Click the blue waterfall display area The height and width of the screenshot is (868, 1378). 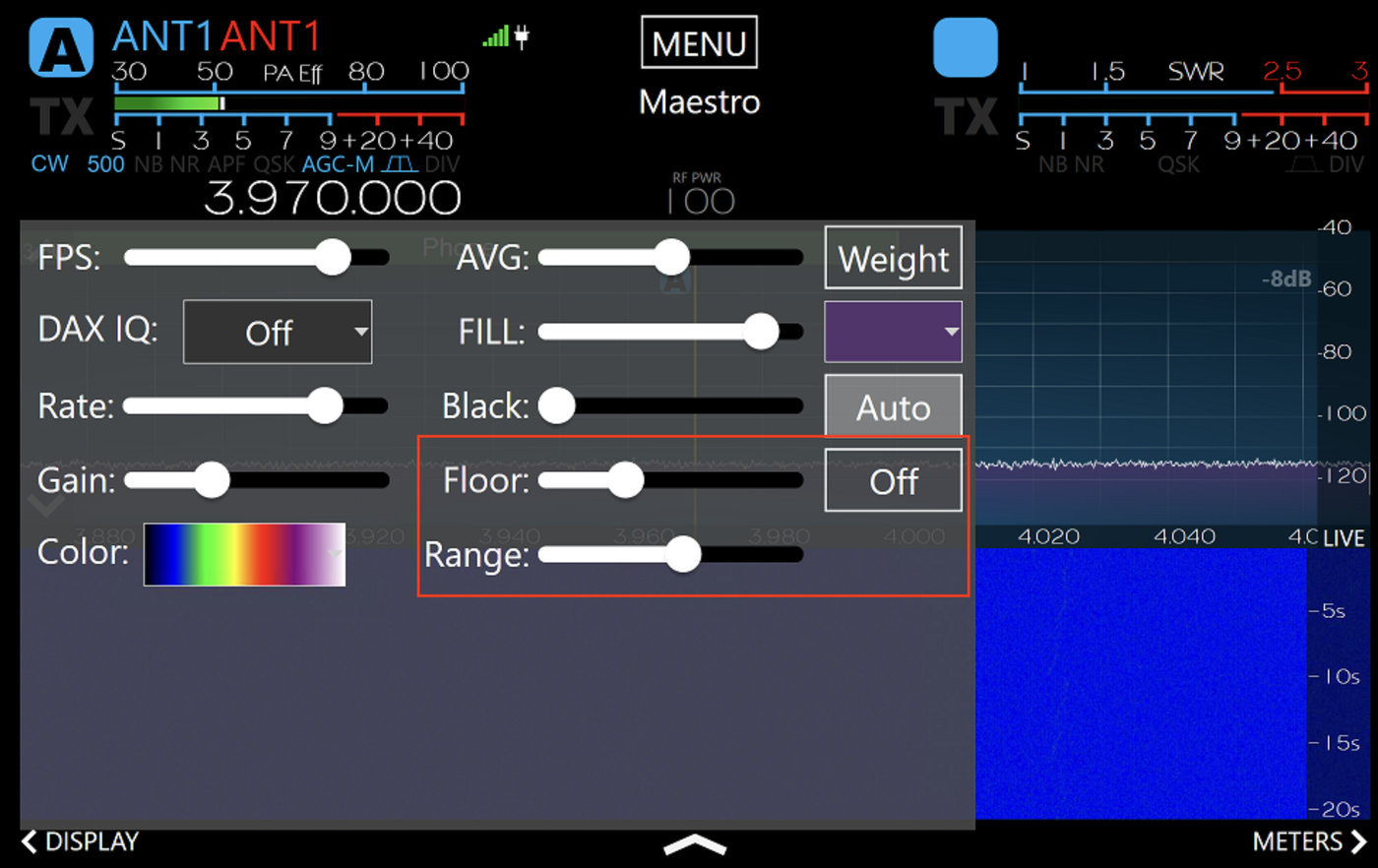tap(1142, 684)
